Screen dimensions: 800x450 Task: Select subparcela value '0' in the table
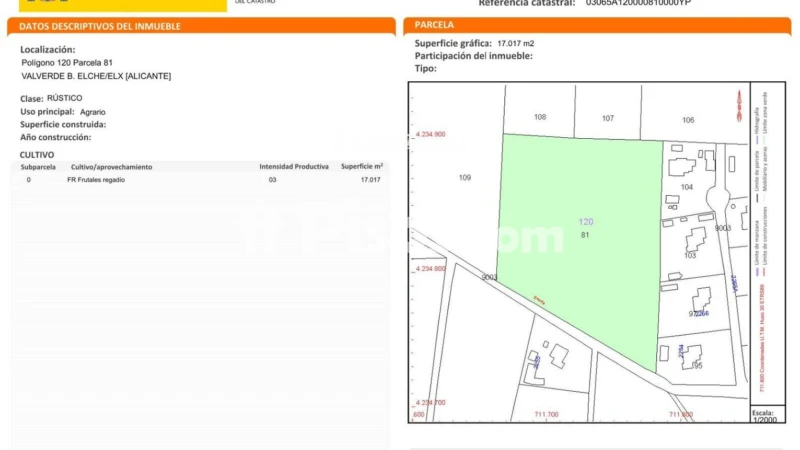29,180
